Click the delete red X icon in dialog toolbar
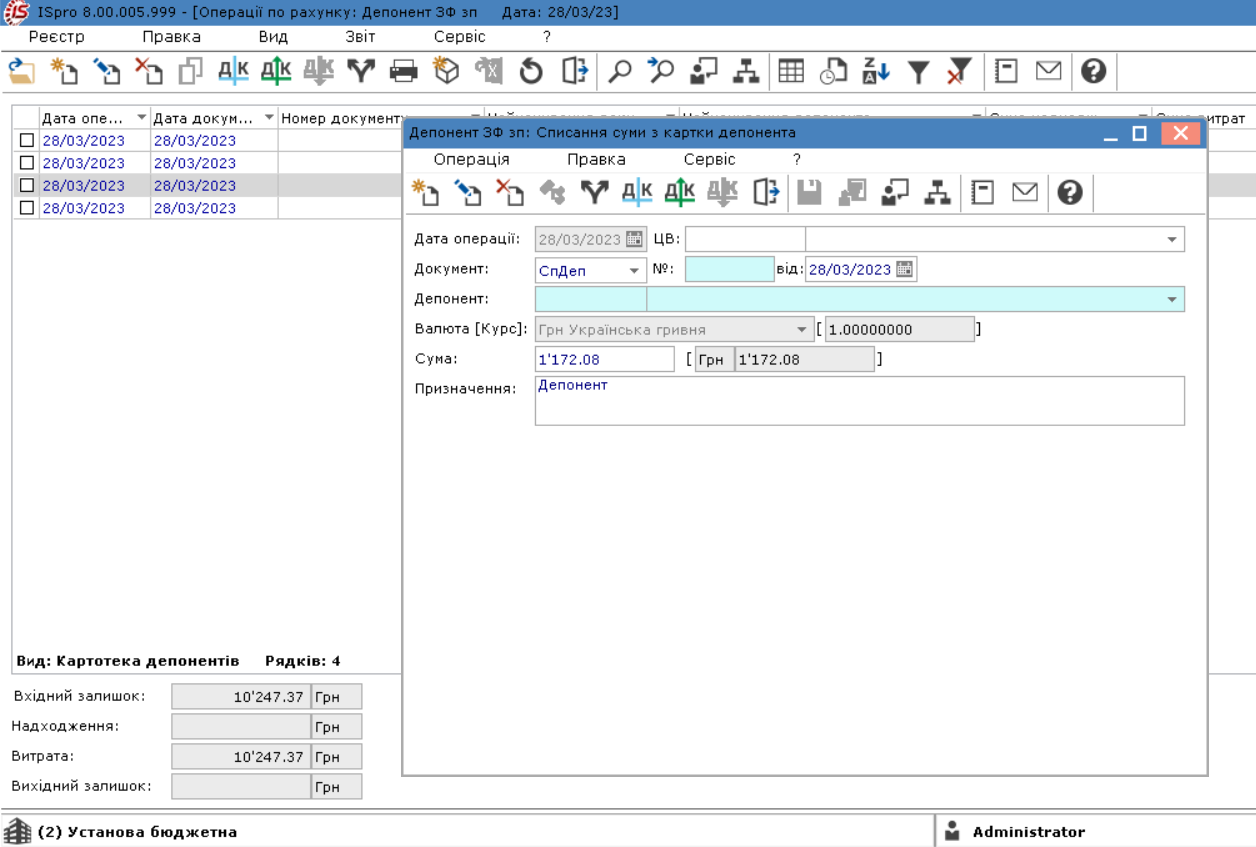Image resolution: width=1256 pixels, height=847 pixels. (510, 192)
